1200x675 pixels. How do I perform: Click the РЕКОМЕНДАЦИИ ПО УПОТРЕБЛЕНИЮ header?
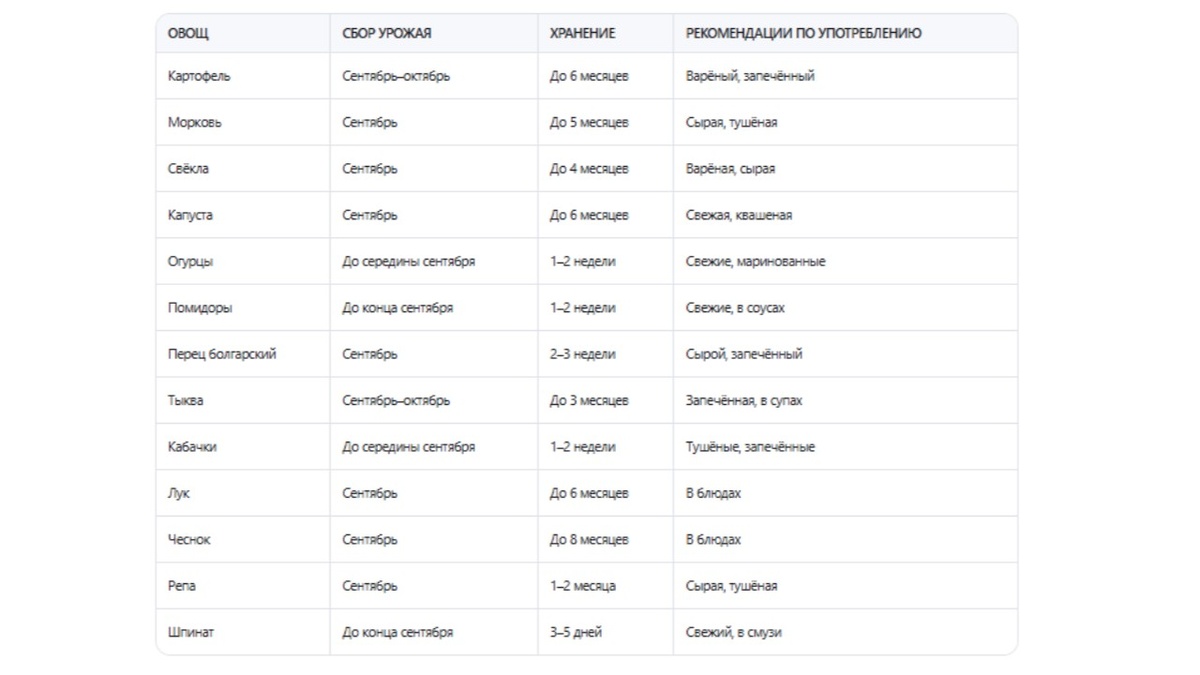[803, 33]
